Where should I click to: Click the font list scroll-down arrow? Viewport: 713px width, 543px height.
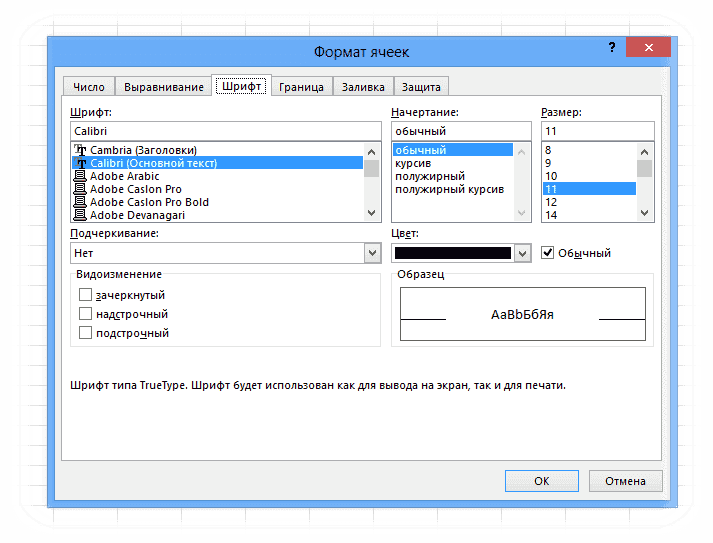(372, 213)
